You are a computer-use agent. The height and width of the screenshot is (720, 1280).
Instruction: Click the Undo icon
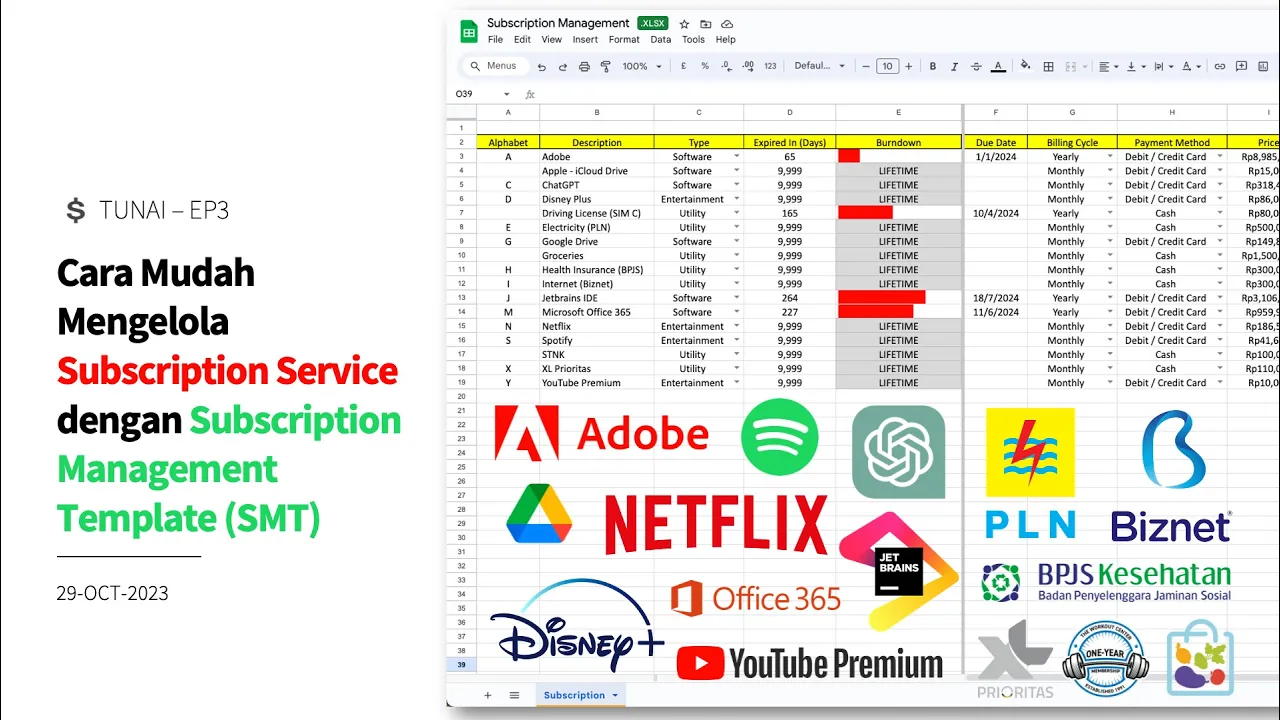pos(542,67)
